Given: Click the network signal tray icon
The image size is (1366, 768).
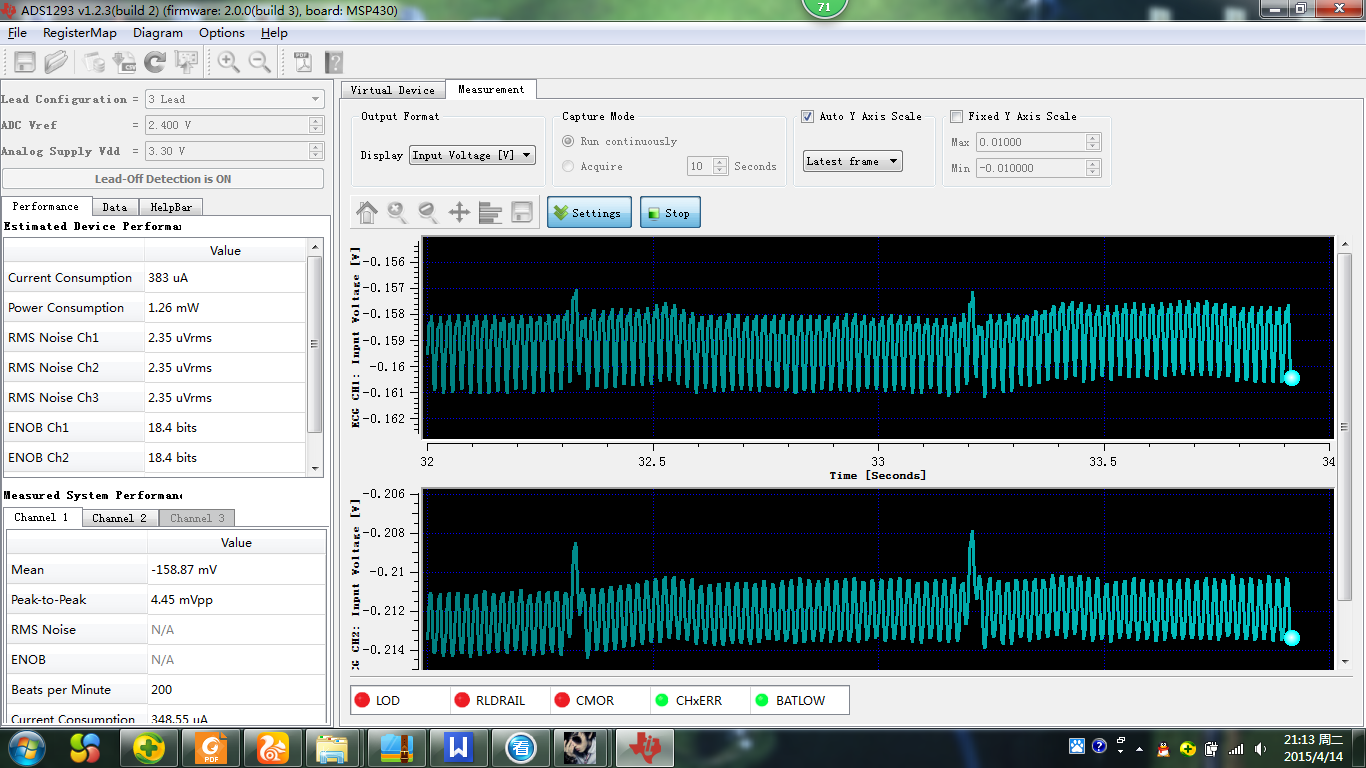Looking at the screenshot, I should [1236, 748].
